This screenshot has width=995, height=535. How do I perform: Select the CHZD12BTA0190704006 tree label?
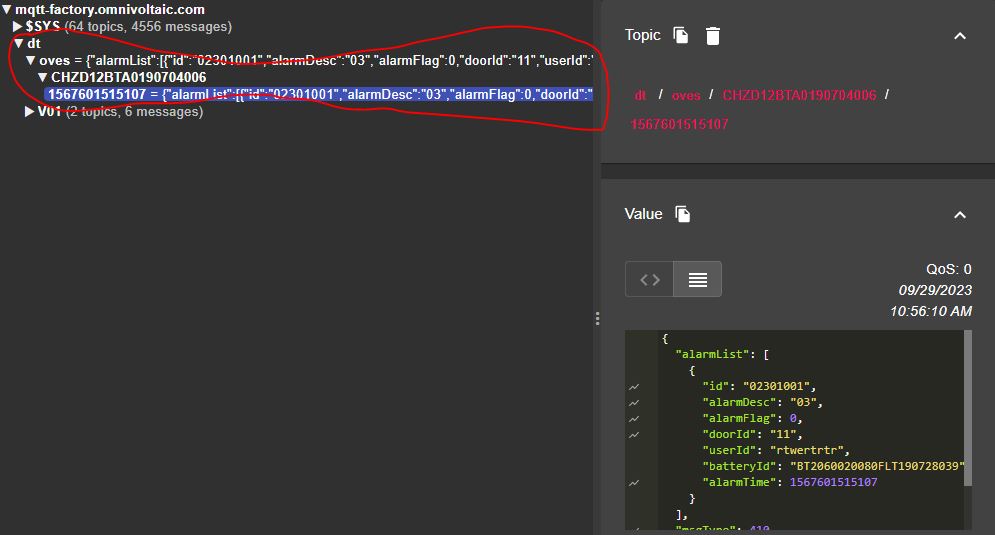(129, 77)
